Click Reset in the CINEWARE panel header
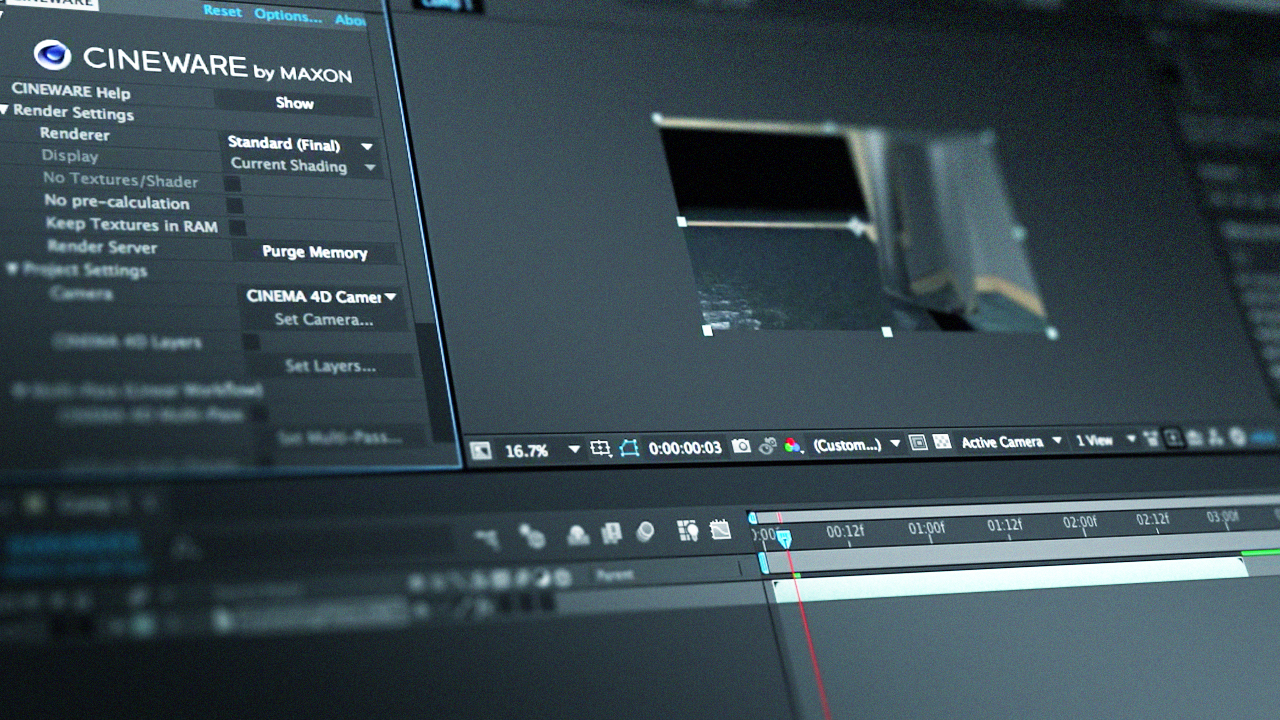This screenshot has width=1280, height=720. click(x=222, y=11)
